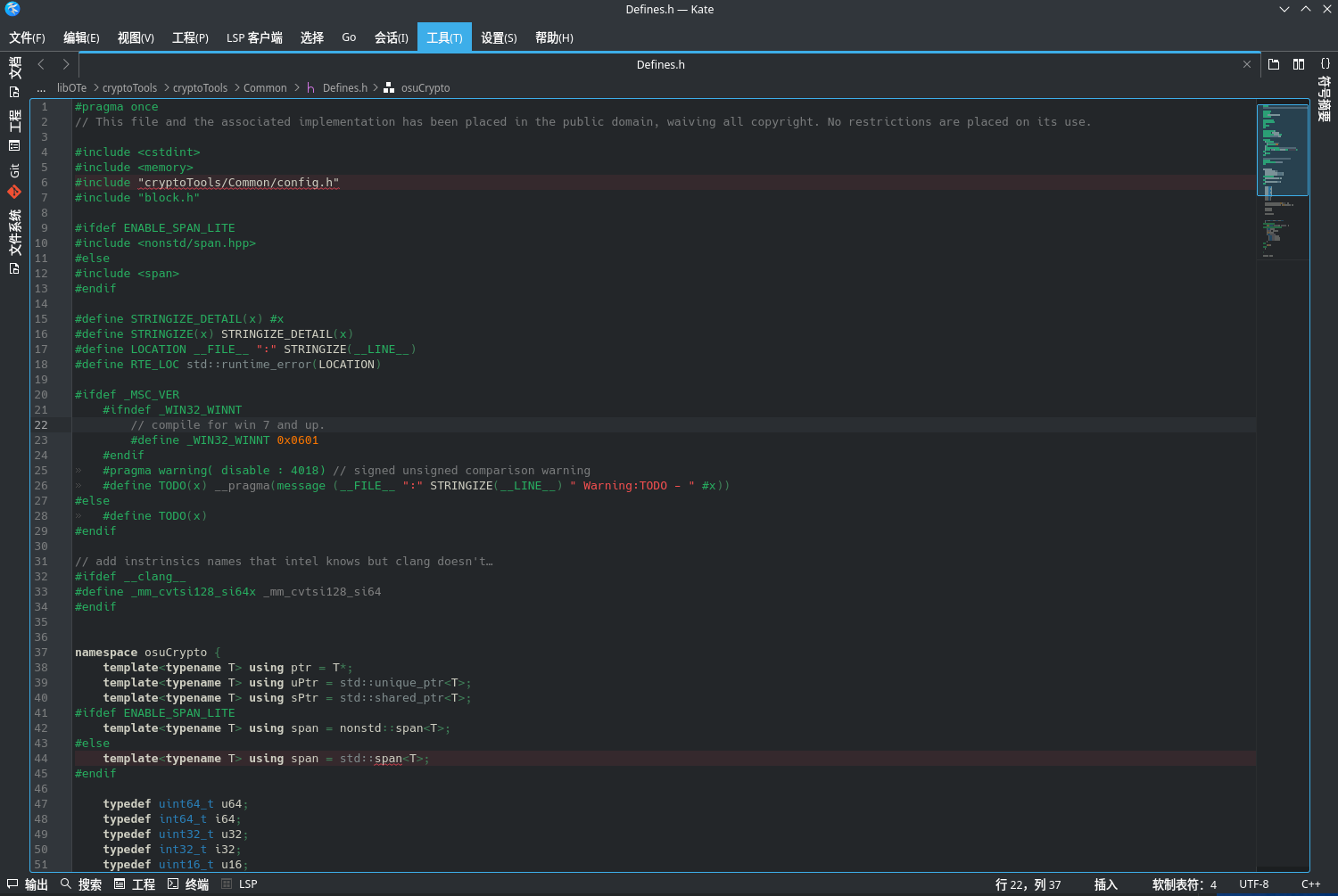Open the C++ highlighting mode selector
The height and width of the screenshot is (896, 1338).
click(1310, 884)
